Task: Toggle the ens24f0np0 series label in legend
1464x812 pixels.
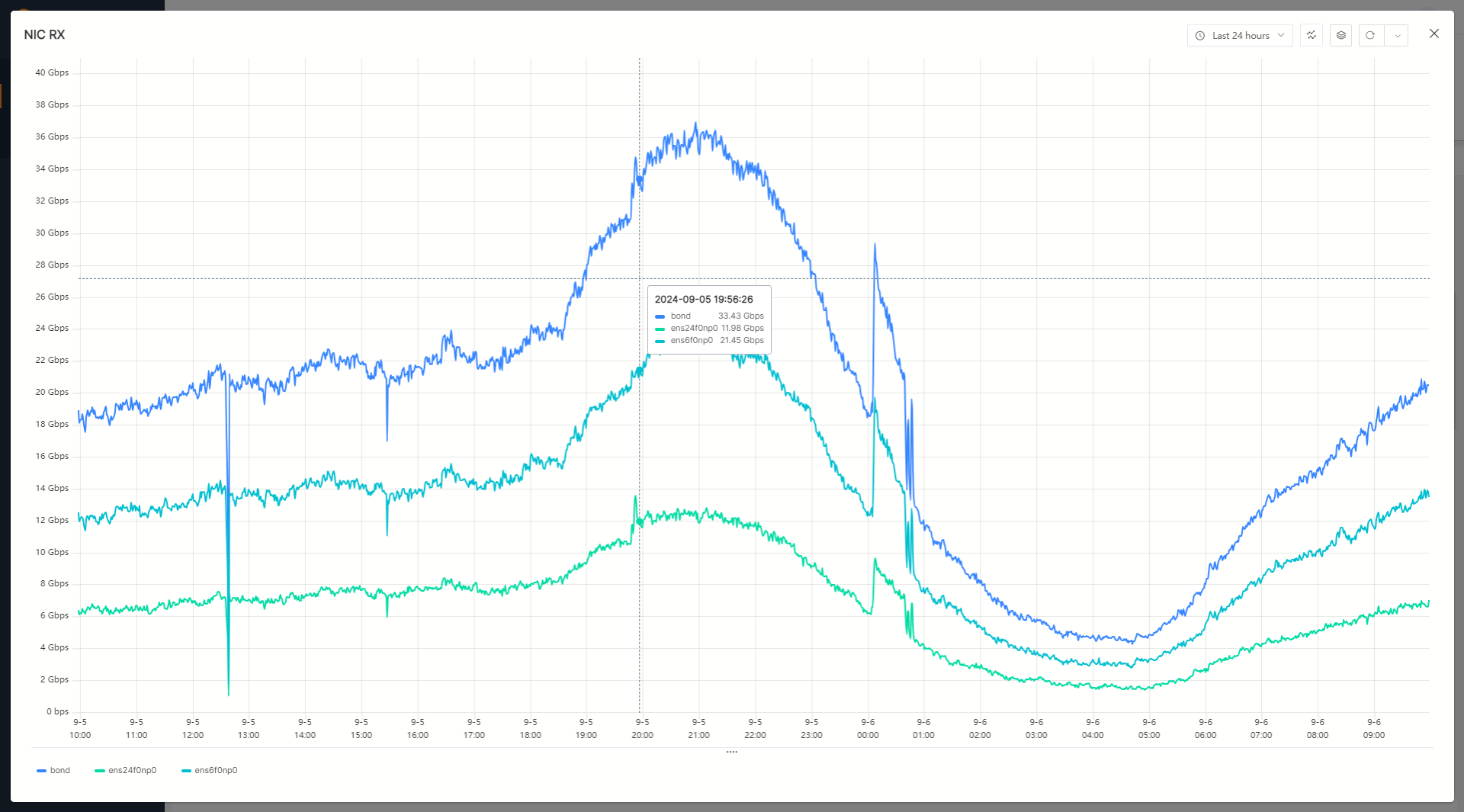Action: pyautogui.click(x=132, y=771)
